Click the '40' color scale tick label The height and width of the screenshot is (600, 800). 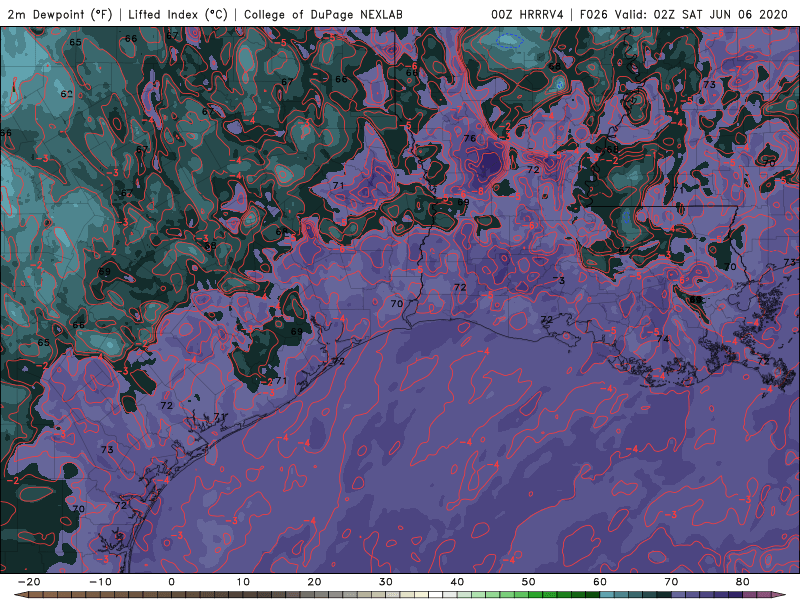pyautogui.click(x=457, y=582)
